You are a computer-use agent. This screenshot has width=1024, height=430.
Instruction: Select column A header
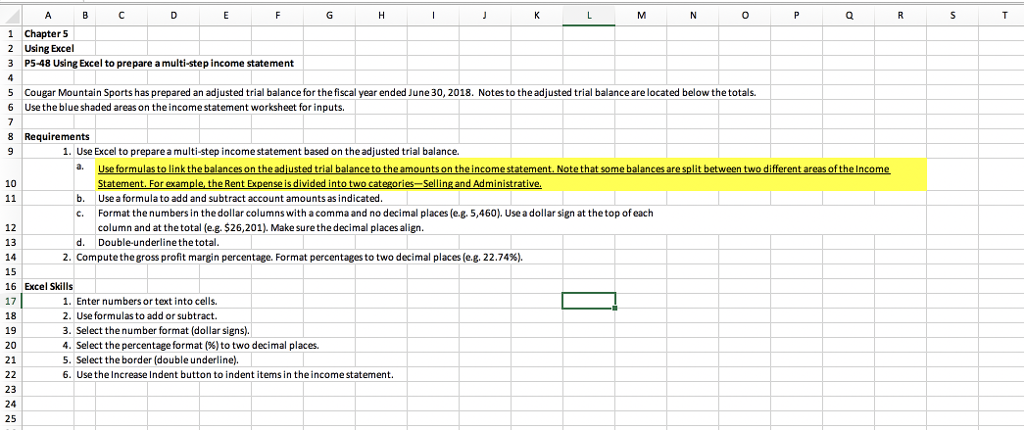tap(48, 18)
